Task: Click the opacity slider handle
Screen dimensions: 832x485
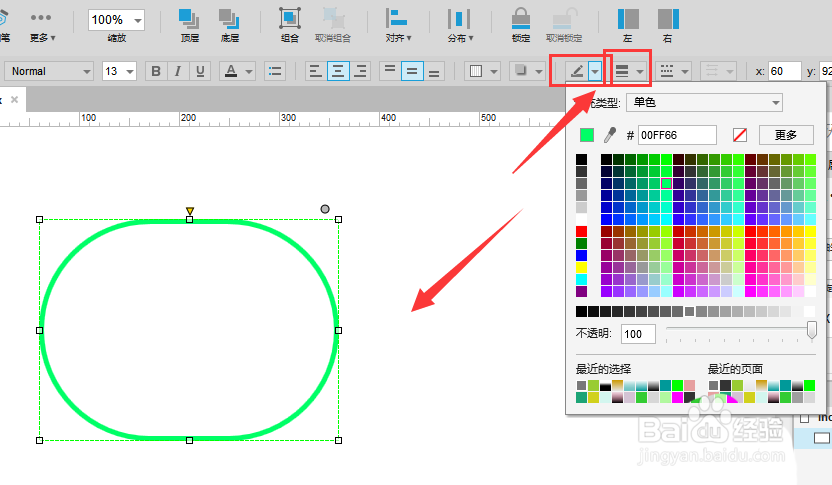Action: pyautogui.click(x=811, y=330)
